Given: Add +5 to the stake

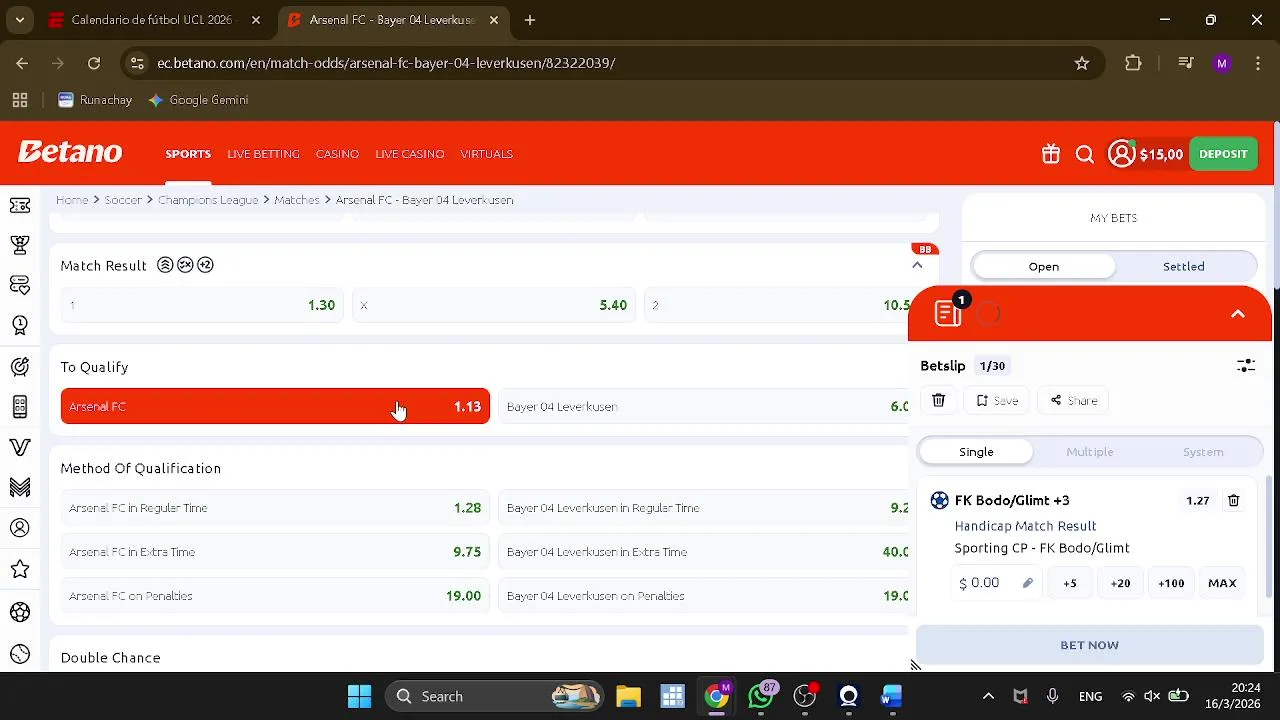Looking at the screenshot, I should coord(1070,583).
